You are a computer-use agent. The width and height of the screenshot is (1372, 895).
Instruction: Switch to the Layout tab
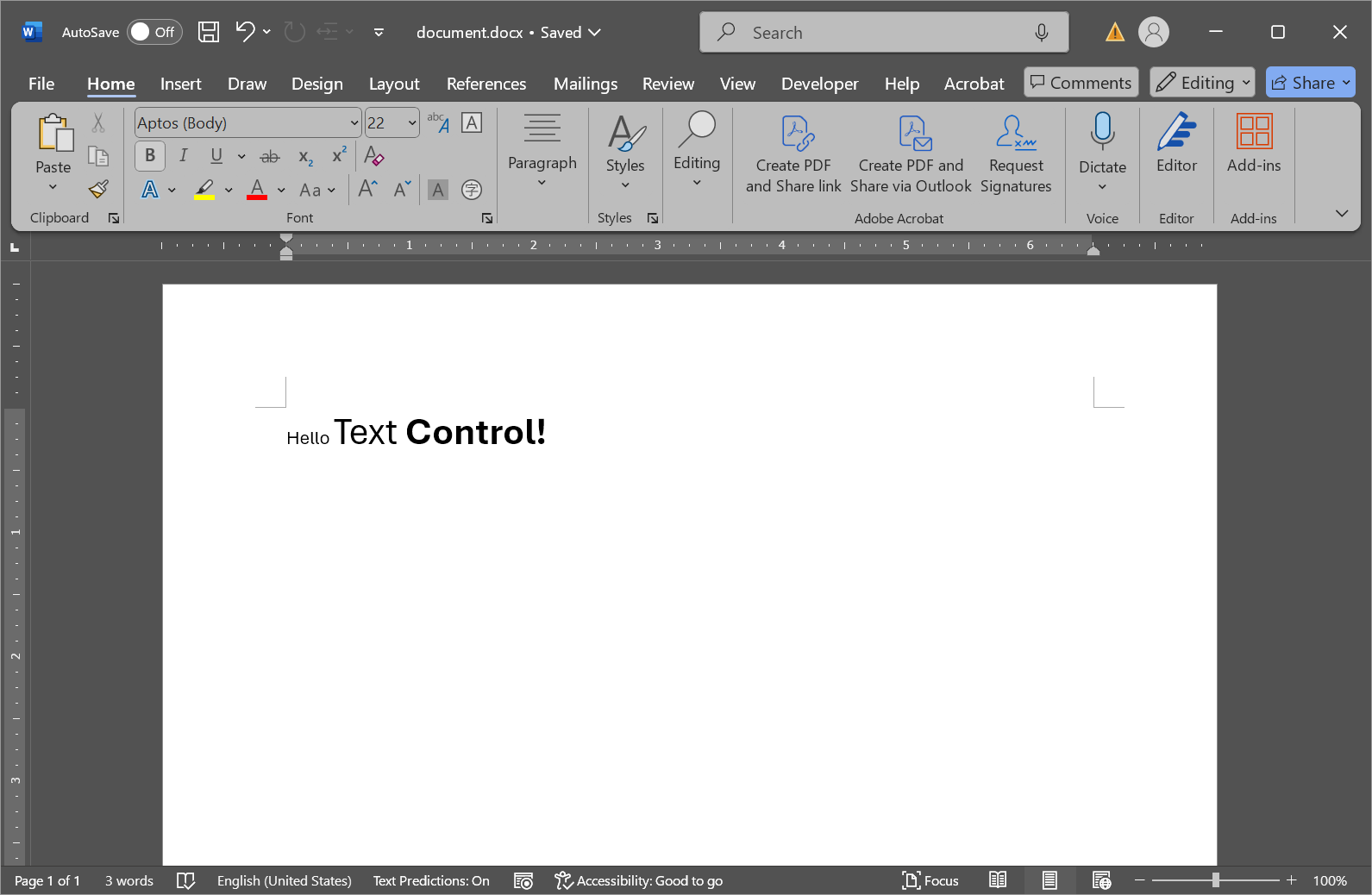pos(394,84)
